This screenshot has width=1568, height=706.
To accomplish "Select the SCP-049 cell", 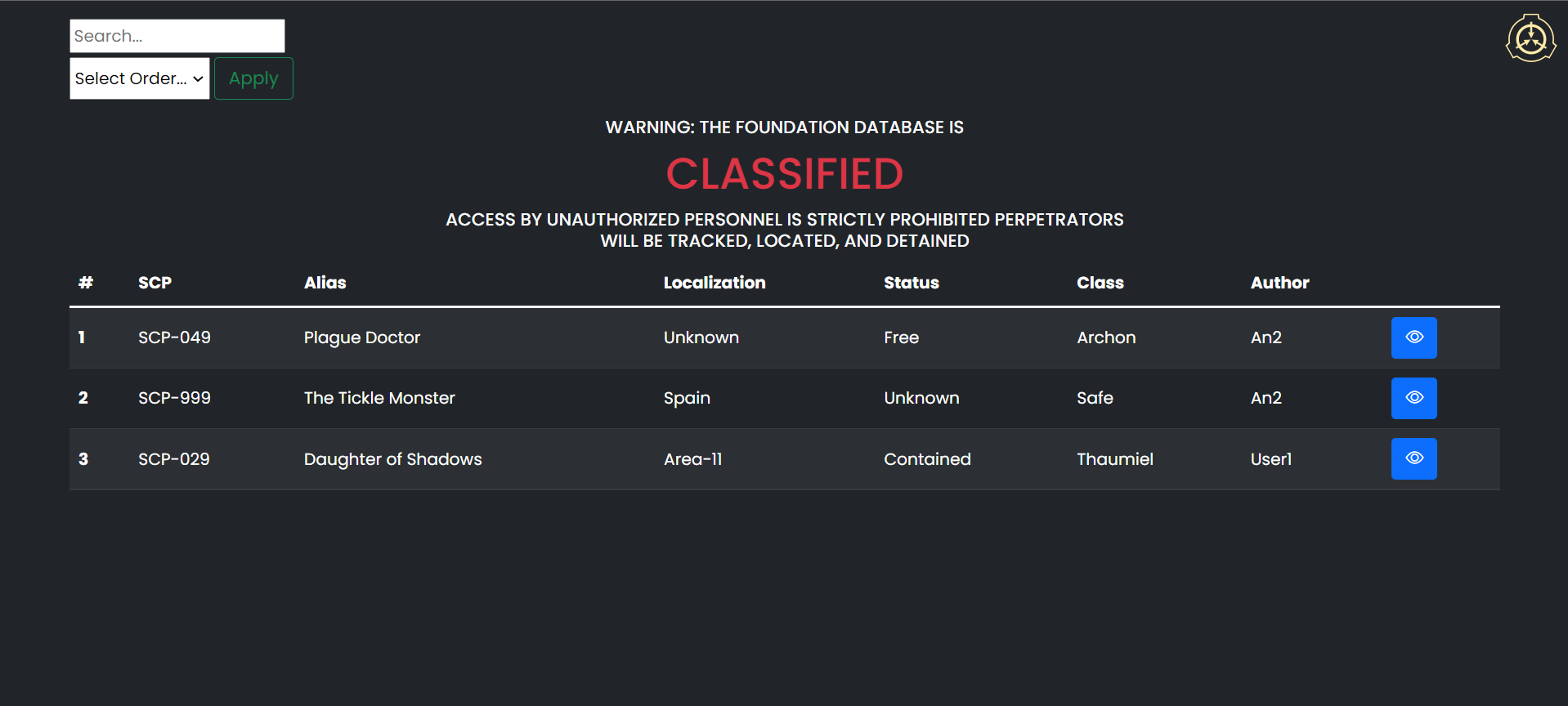I will (x=174, y=337).
